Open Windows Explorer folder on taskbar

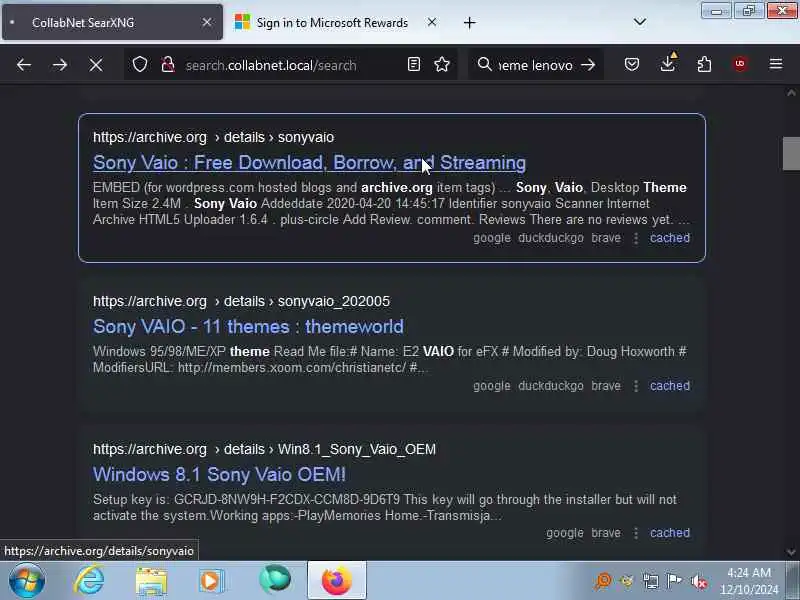pyautogui.click(x=151, y=581)
